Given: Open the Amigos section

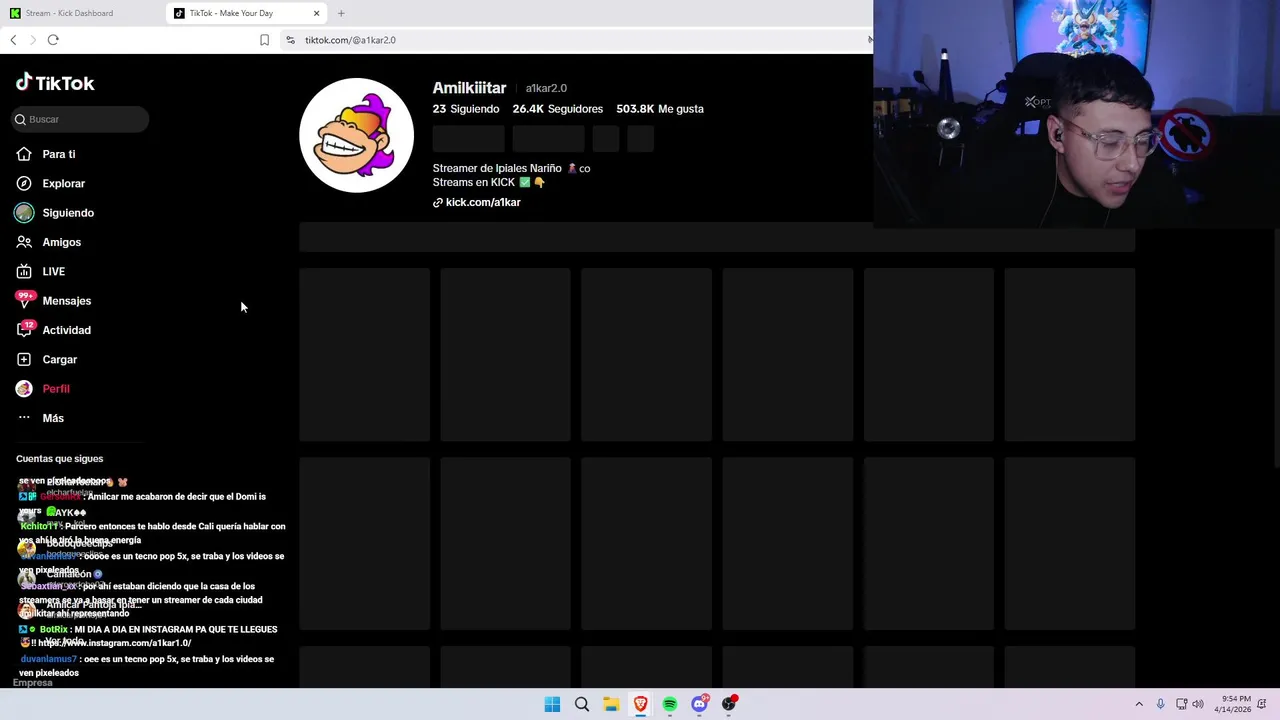Looking at the screenshot, I should (x=61, y=242).
